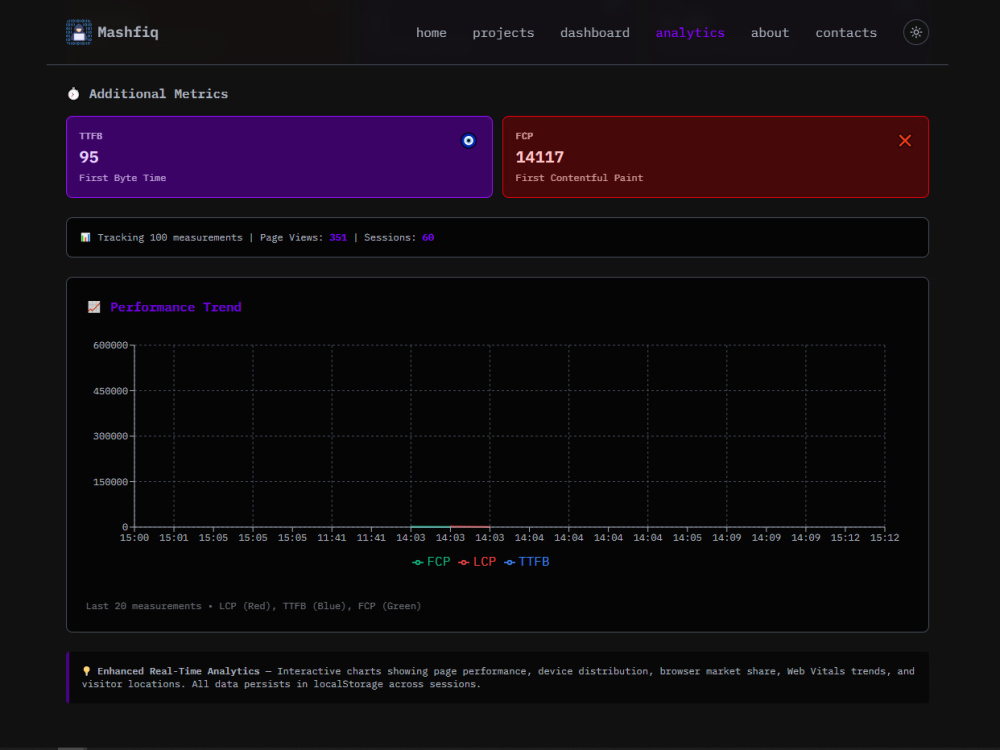Viewport: 1000px width, 750px height.
Task: Open the about page
Action: pyautogui.click(x=770, y=33)
